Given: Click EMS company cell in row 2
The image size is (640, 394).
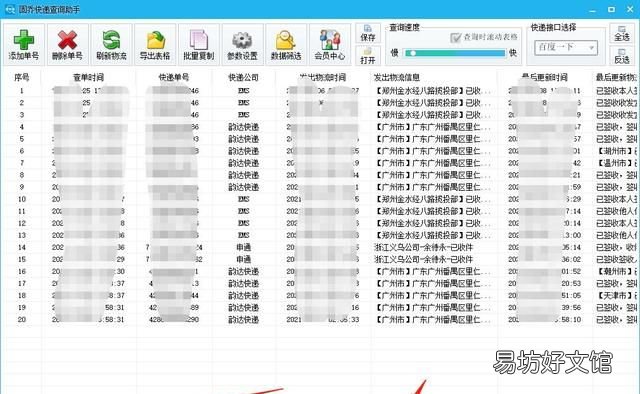Looking at the screenshot, I should (x=244, y=103).
